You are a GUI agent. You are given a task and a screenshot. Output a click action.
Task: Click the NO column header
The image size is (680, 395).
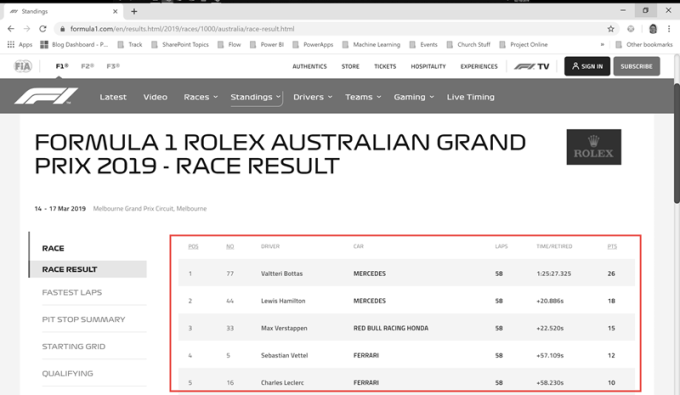(230, 246)
